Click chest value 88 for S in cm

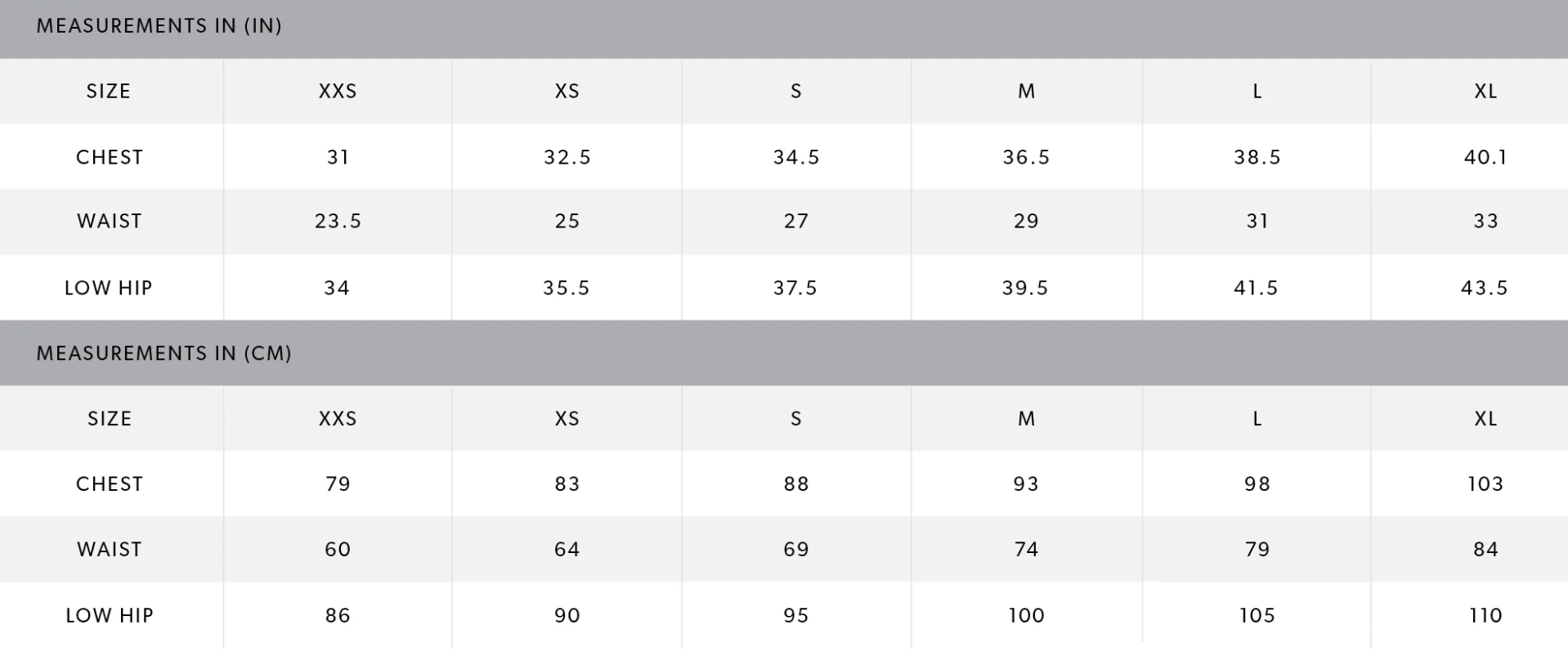(x=796, y=484)
